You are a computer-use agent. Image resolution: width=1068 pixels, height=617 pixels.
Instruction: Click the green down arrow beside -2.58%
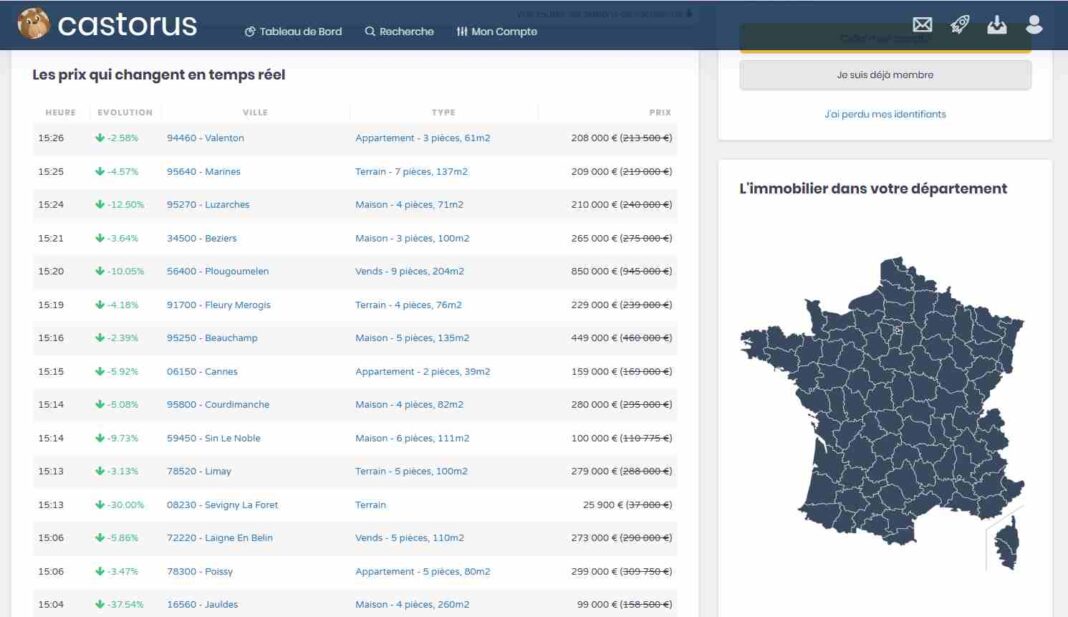tap(100, 137)
